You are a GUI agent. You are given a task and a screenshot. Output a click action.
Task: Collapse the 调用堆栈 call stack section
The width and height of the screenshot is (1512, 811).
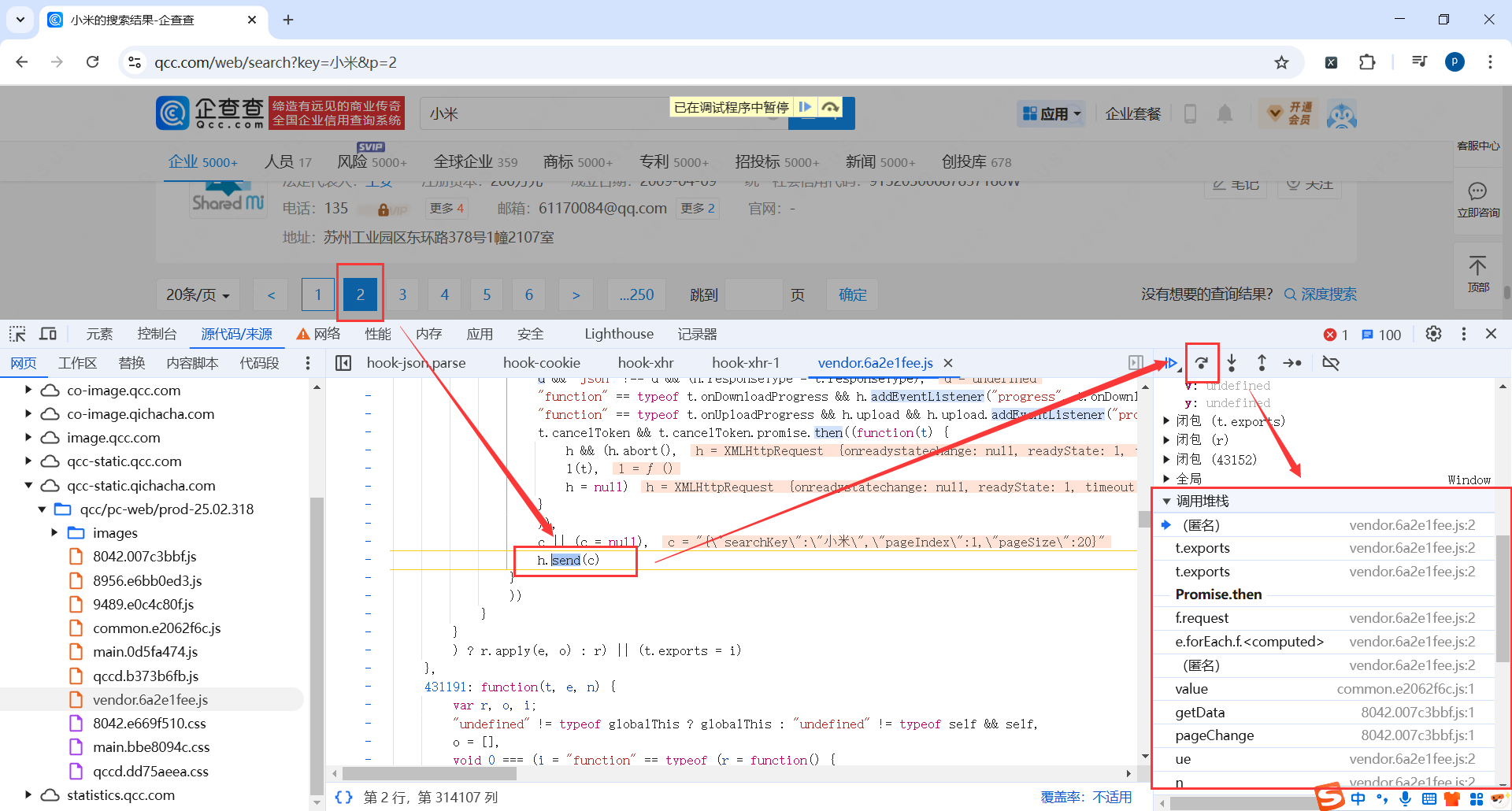click(1166, 501)
